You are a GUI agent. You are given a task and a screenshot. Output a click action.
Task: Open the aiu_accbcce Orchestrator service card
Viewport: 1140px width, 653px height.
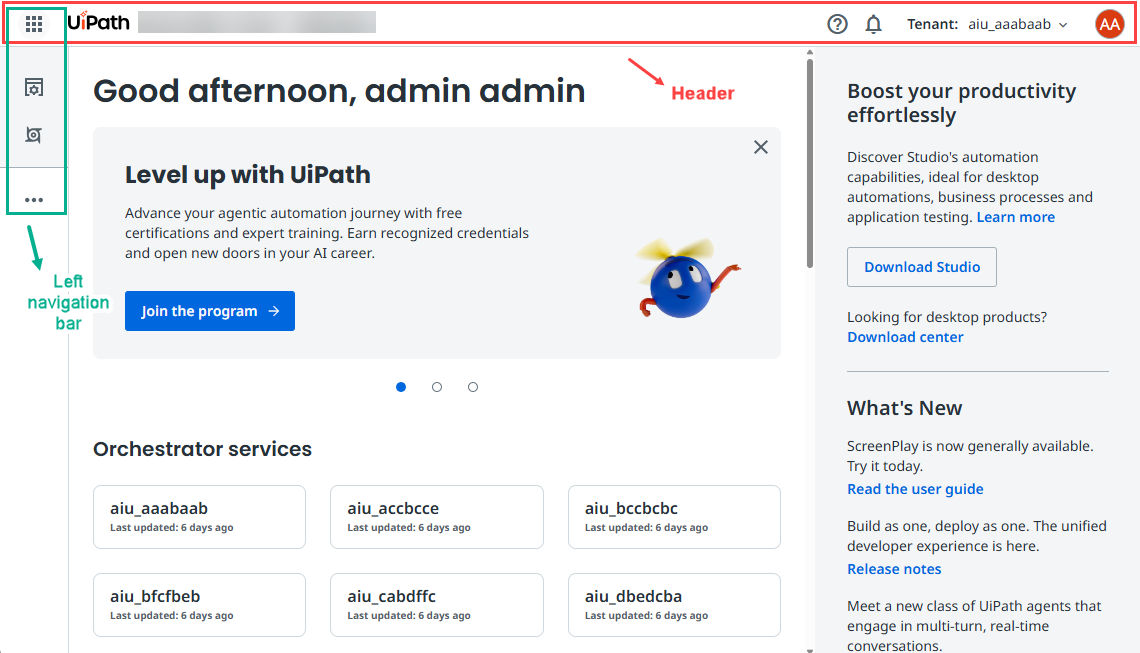pos(436,517)
